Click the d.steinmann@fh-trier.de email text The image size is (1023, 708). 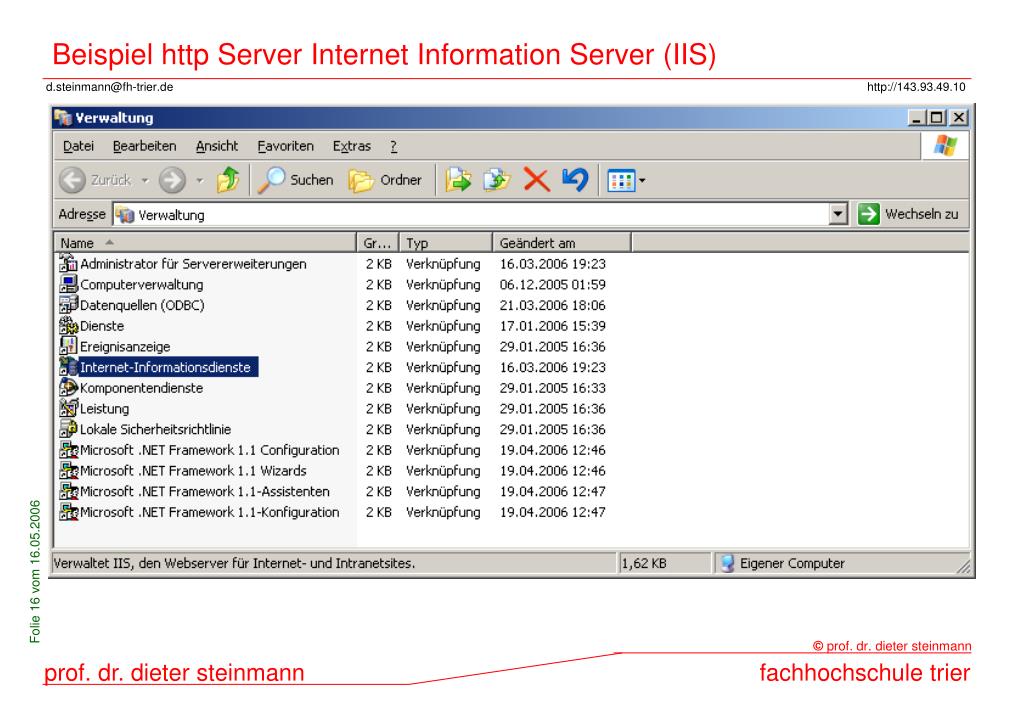point(110,87)
